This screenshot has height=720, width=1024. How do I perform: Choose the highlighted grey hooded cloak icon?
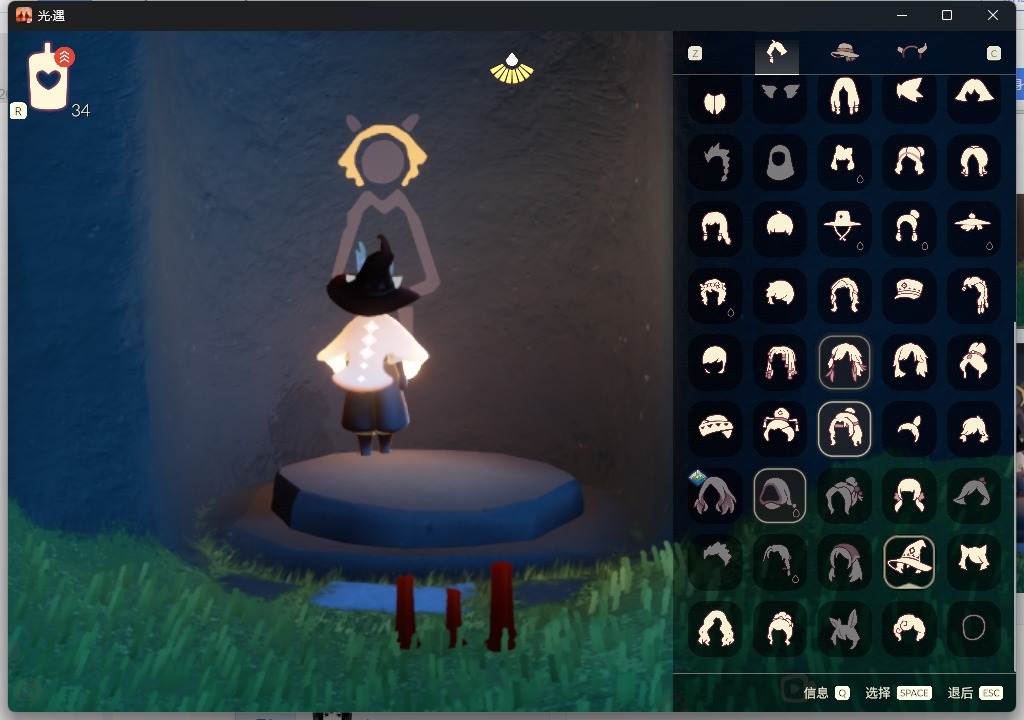pyautogui.click(x=780, y=495)
